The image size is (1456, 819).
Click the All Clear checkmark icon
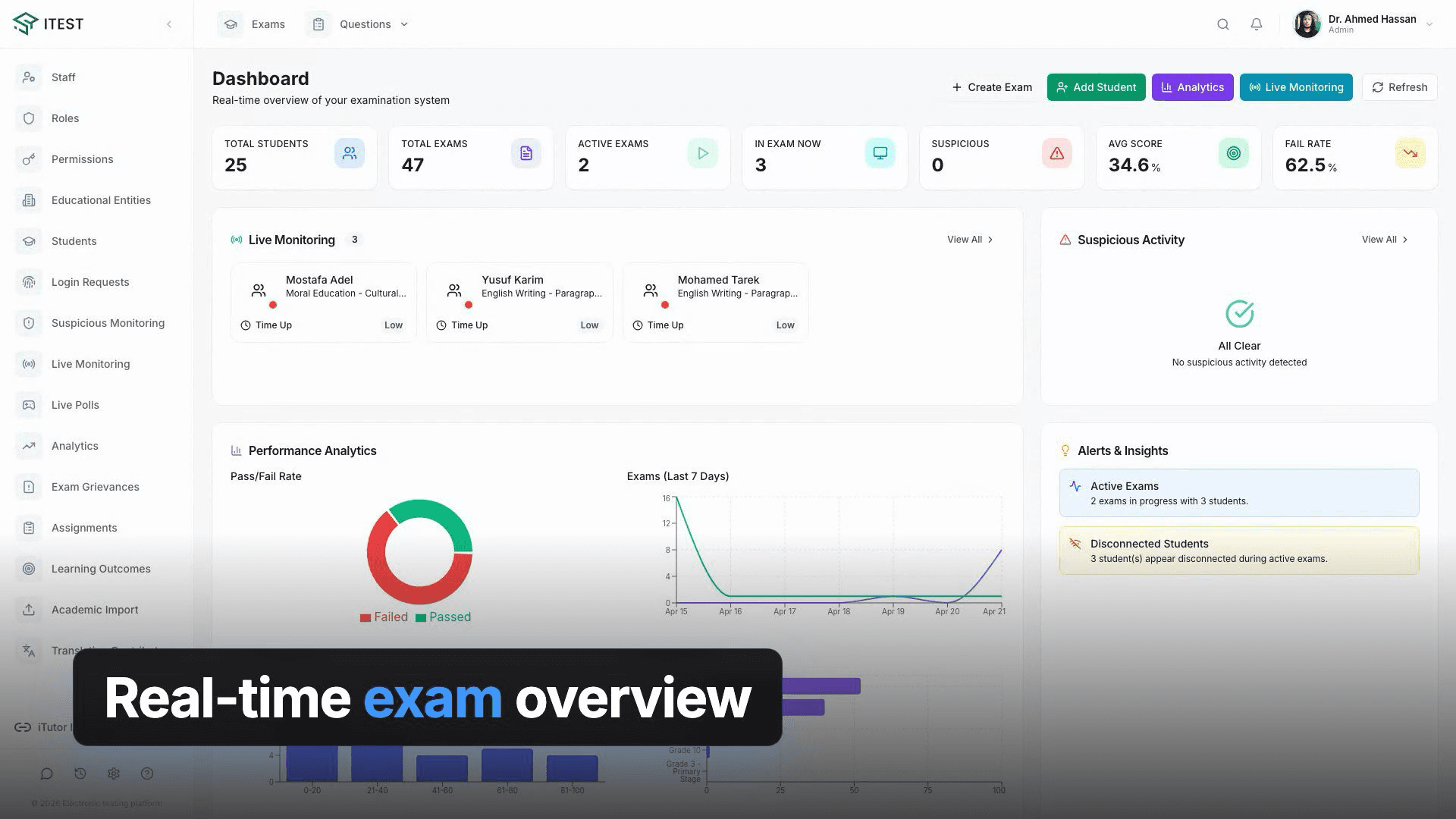point(1240,314)
